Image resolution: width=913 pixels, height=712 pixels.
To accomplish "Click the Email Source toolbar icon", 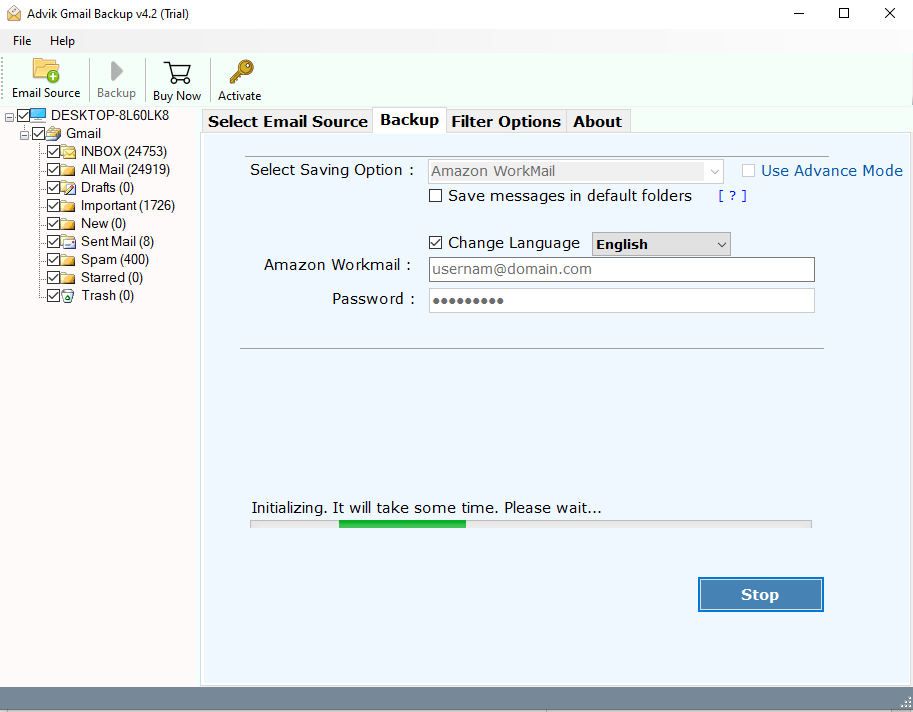I will (x=46, y=70).
